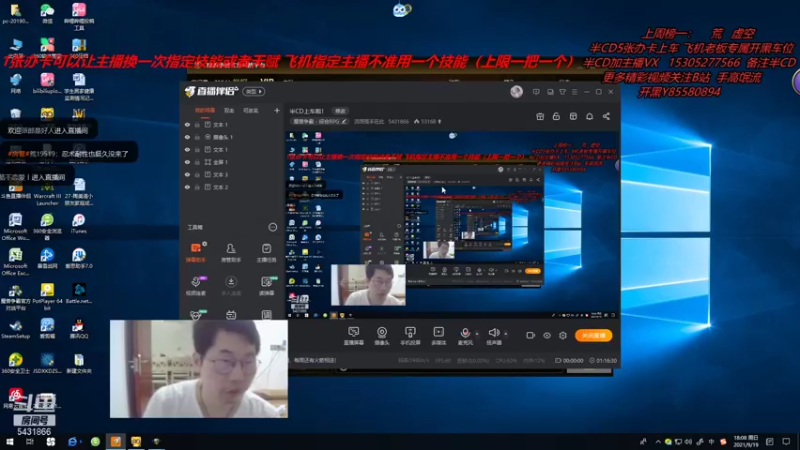
Task: Hide the 文本 2 layer
Action: 187,187
